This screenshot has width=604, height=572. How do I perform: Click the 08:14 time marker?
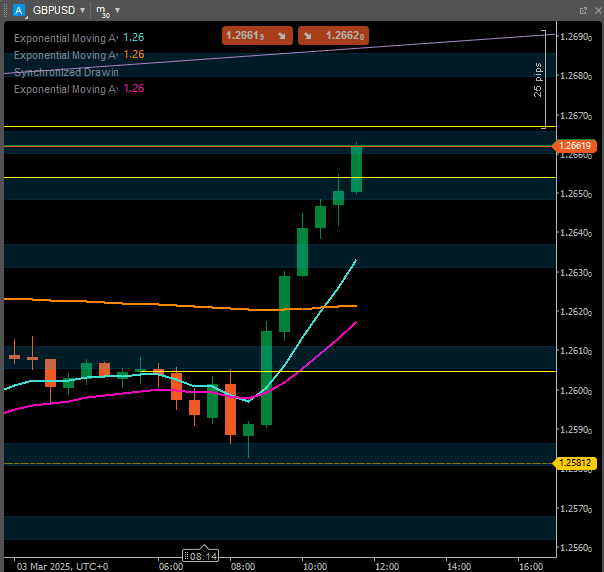tap(200, 556)
